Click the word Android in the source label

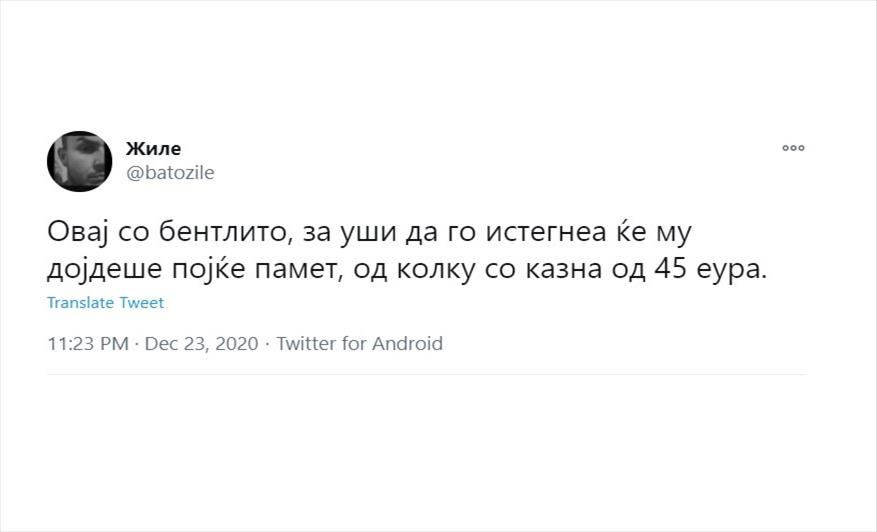(407, 343)
